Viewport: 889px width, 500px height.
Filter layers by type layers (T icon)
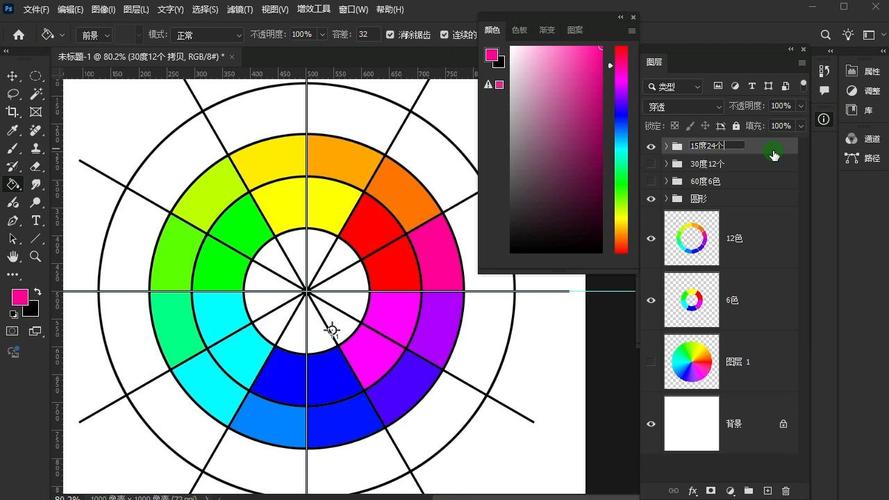tap(752, 86)
